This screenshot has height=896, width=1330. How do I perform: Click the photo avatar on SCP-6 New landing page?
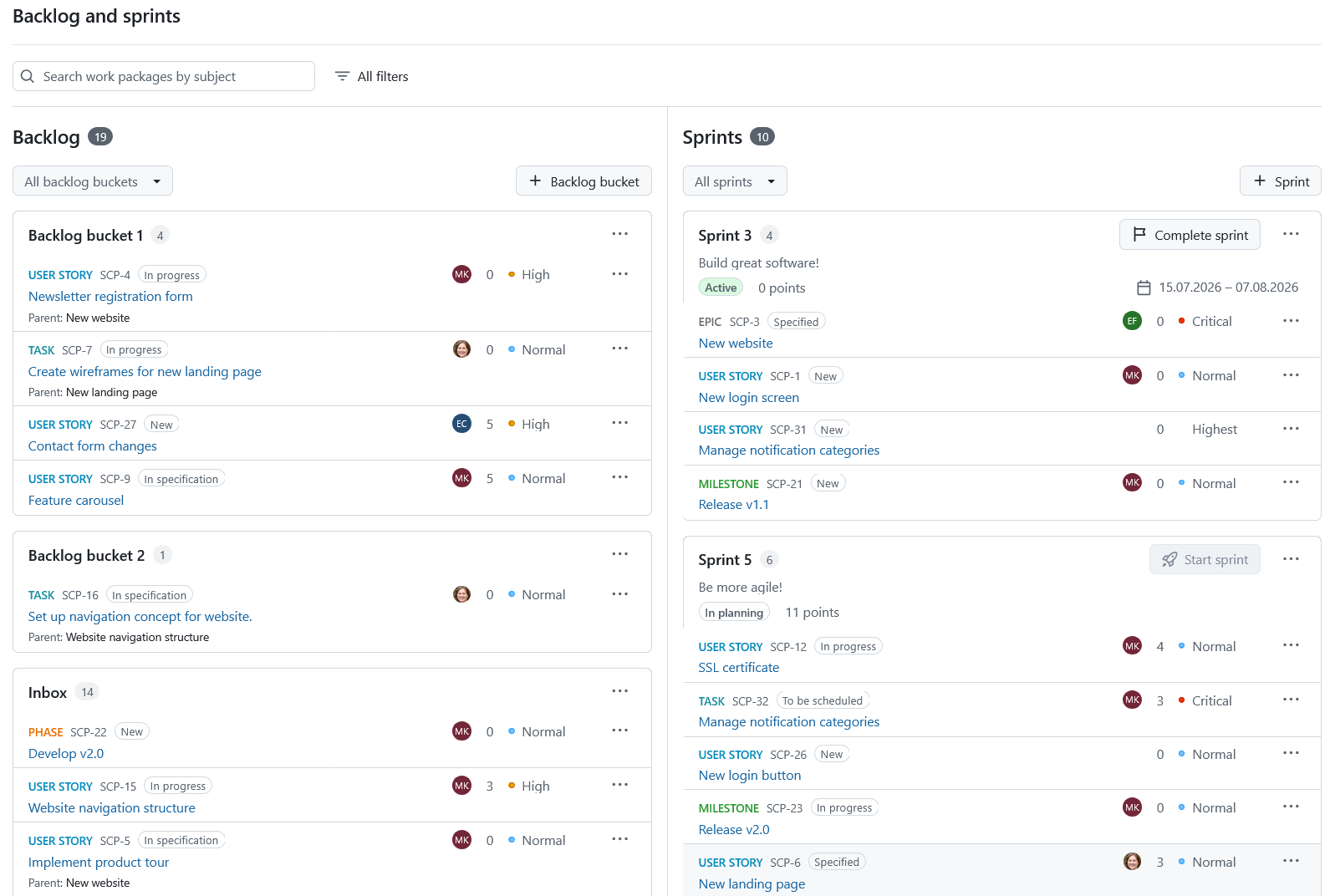point(1132,862)
